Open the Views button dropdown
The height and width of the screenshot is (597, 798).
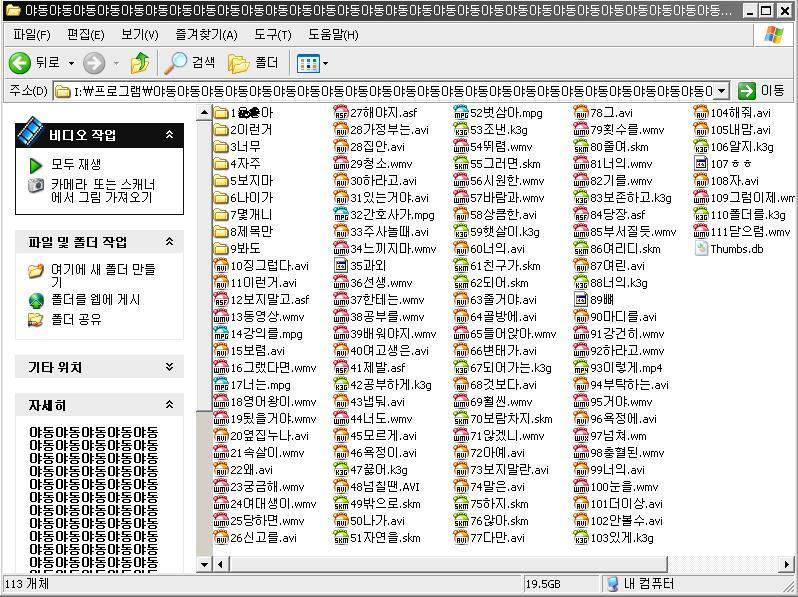[313, 63]
